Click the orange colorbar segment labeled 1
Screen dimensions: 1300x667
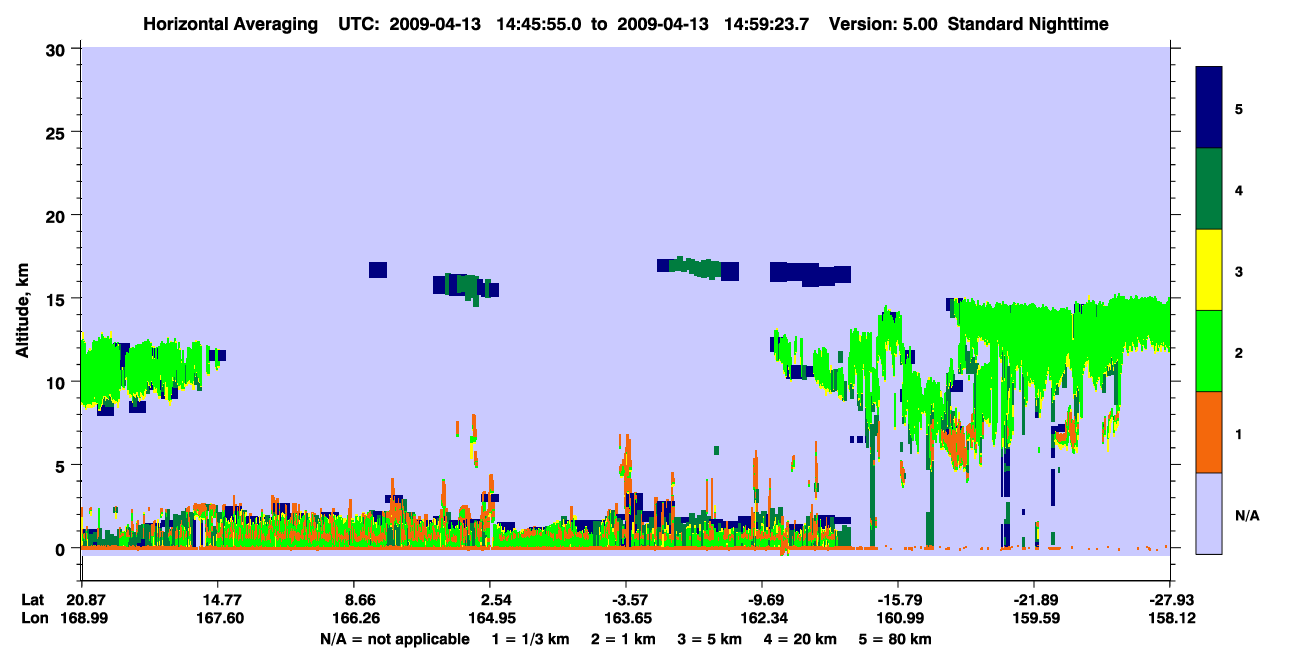(x=1209, y=432)
